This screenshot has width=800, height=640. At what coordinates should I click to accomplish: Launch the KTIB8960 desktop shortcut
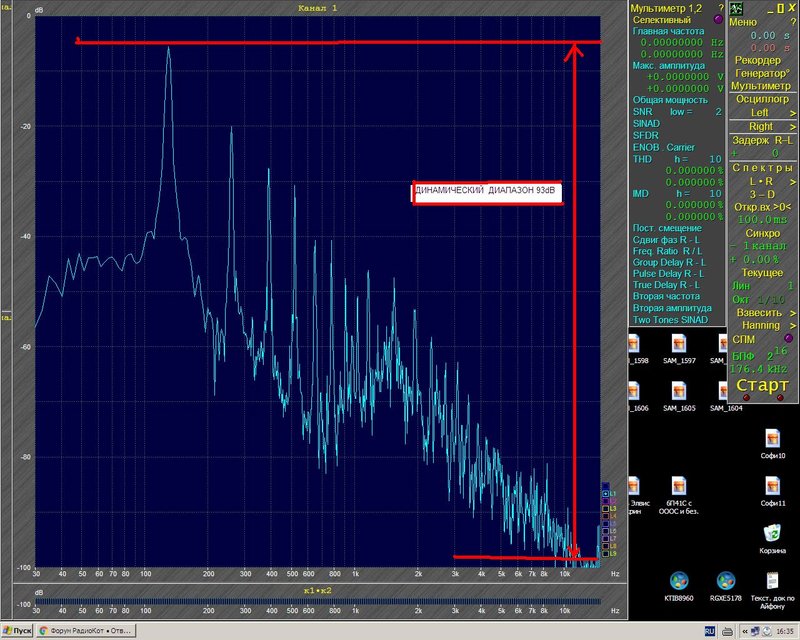pos(679,586)
